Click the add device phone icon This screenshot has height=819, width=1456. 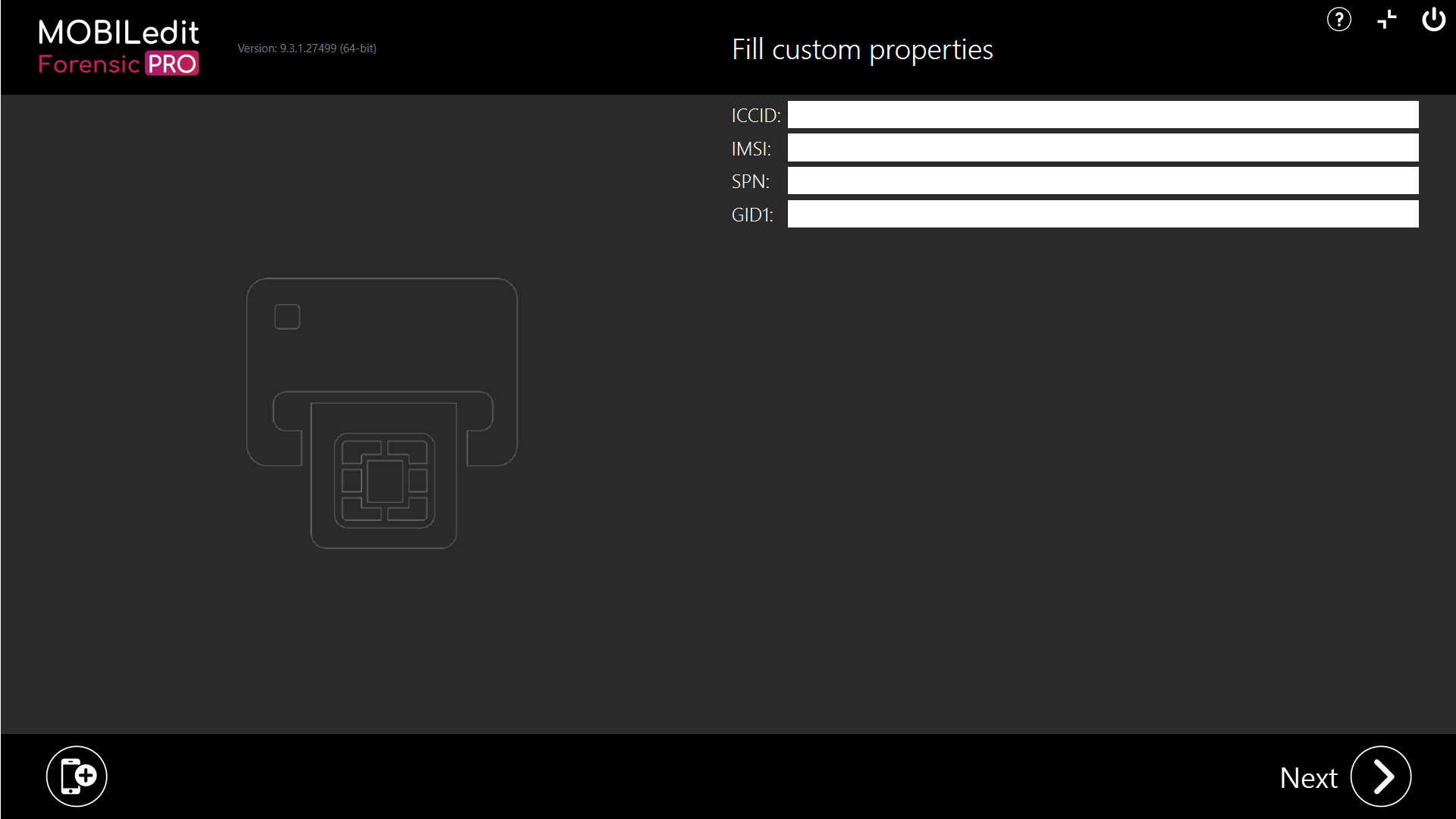pos(77,777)
